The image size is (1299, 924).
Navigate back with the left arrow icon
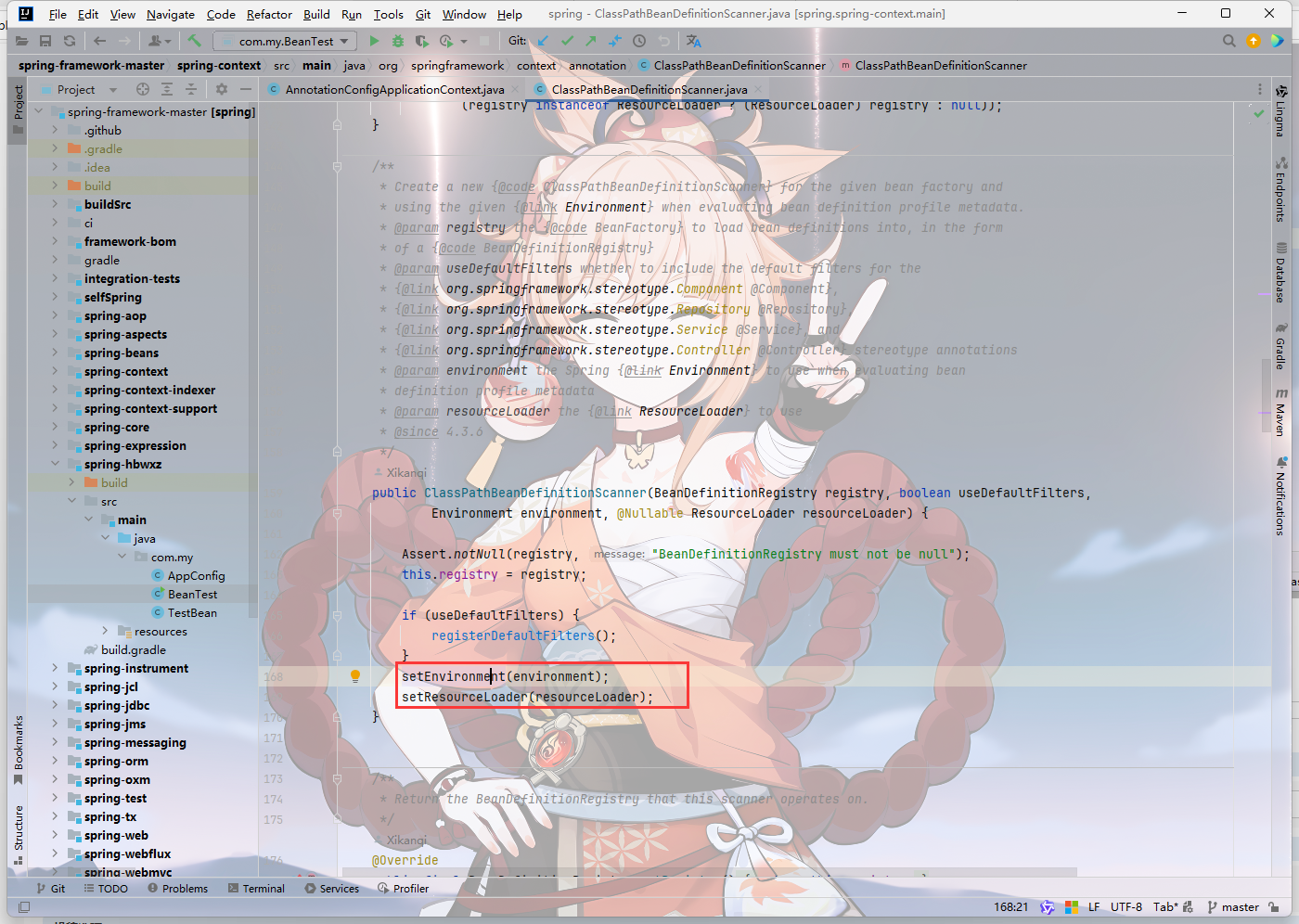tap(100, 41)
